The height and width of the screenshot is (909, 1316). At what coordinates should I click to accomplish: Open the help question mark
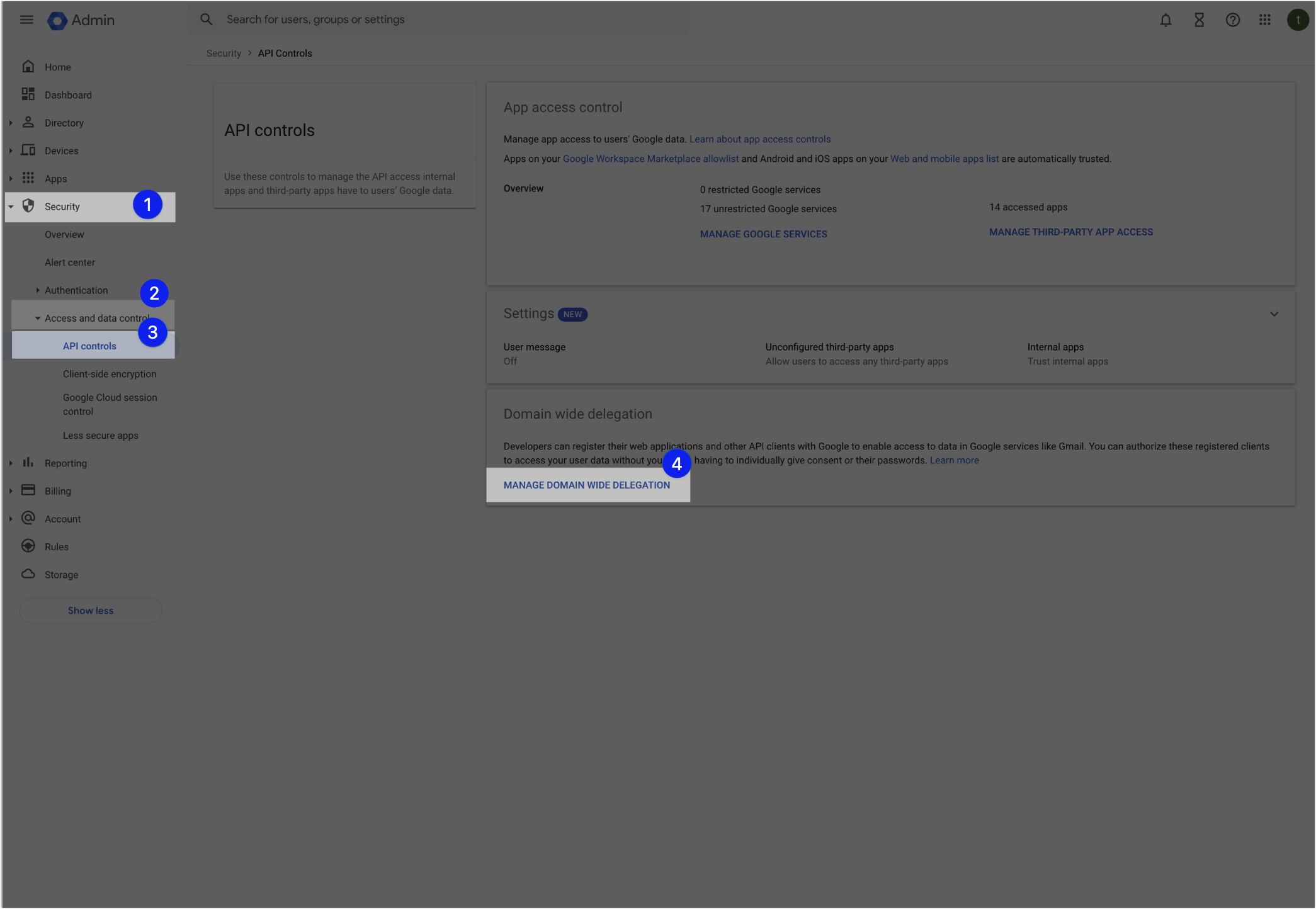pyautogui.click(x=1232, y=20)
